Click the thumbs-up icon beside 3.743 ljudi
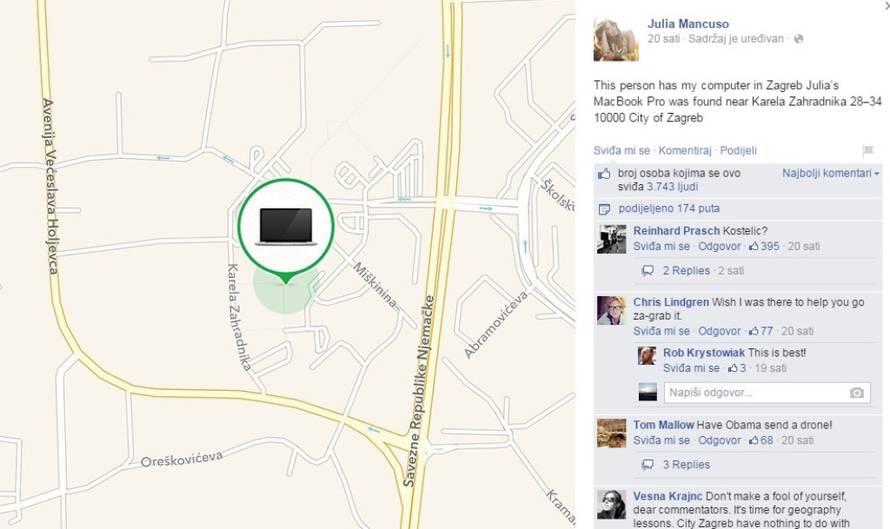The width and height of the screenshot is (890, 529). coord(604,174)
